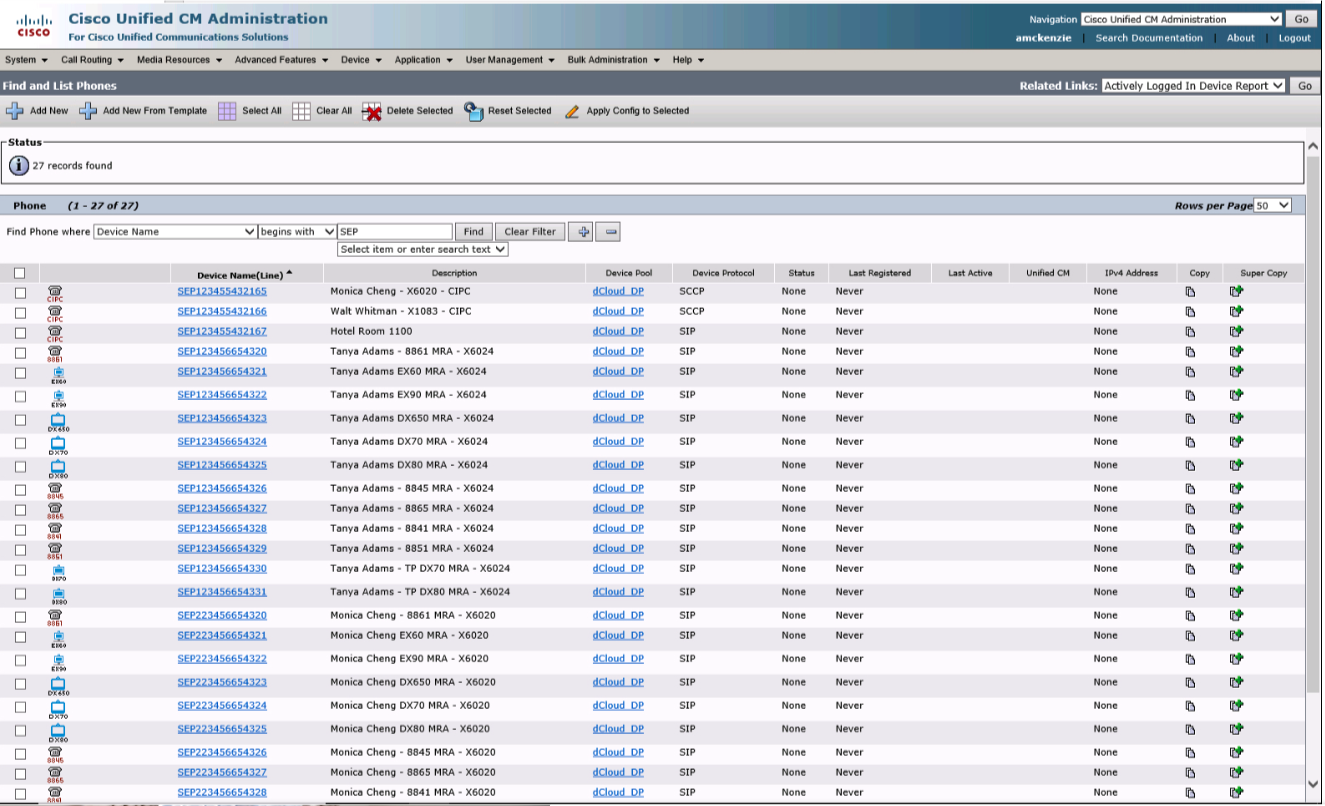The image size is (1325, 806).
Task: Click the Add New plus icon
Action: pos(15,111)
